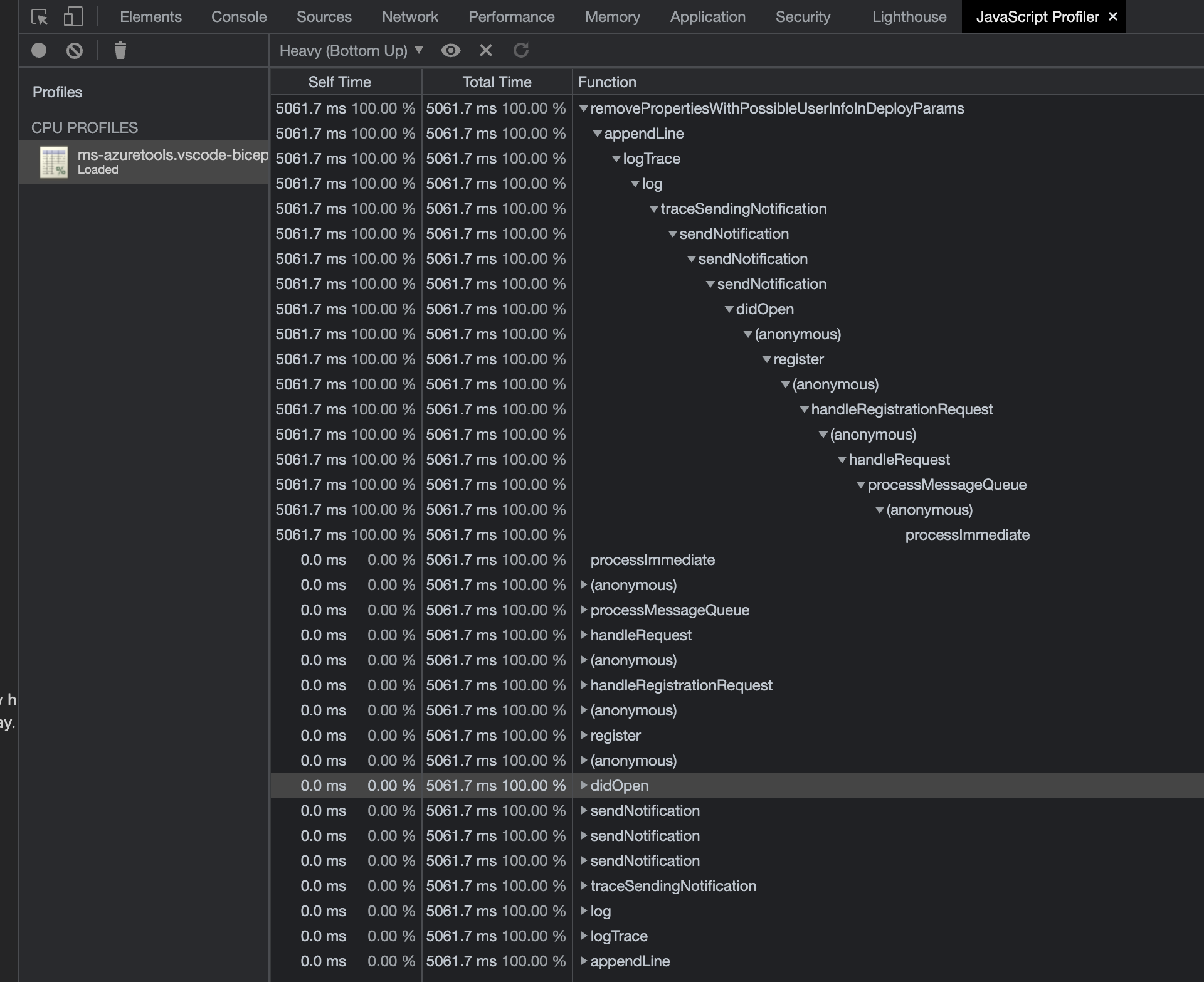Viewport: 1204px width, 982px height.
Task: Switch to the Network tab
Action: tap(409, 17)
